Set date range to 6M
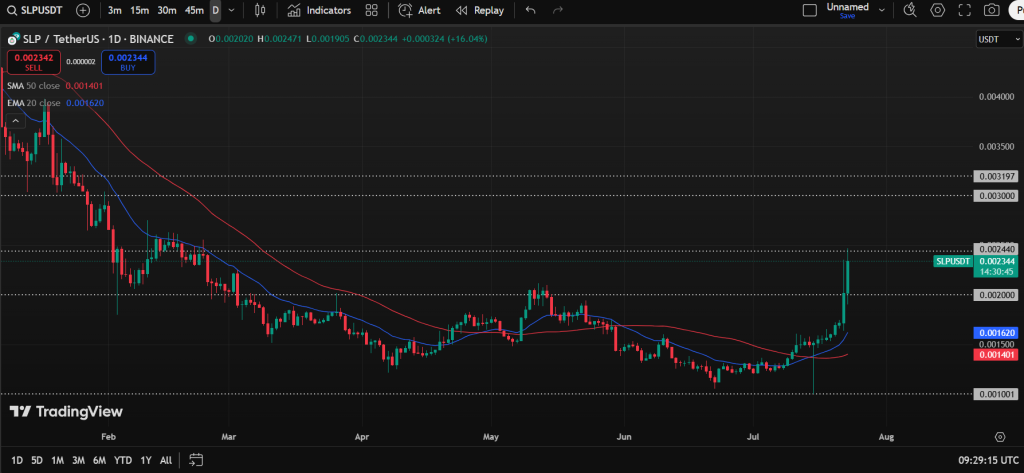The image size is (1024, 473). (99, 460)
